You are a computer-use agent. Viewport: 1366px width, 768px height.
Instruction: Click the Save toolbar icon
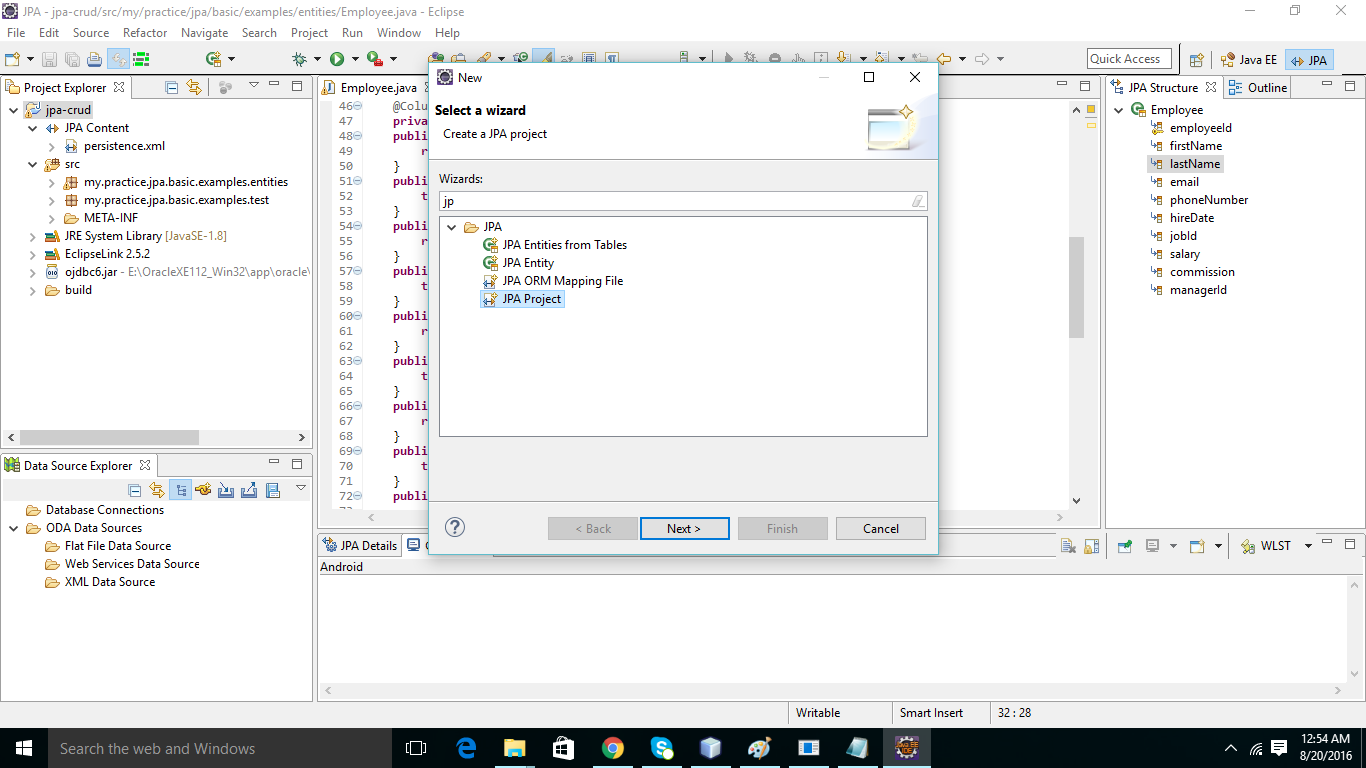(x=50, y=58)
